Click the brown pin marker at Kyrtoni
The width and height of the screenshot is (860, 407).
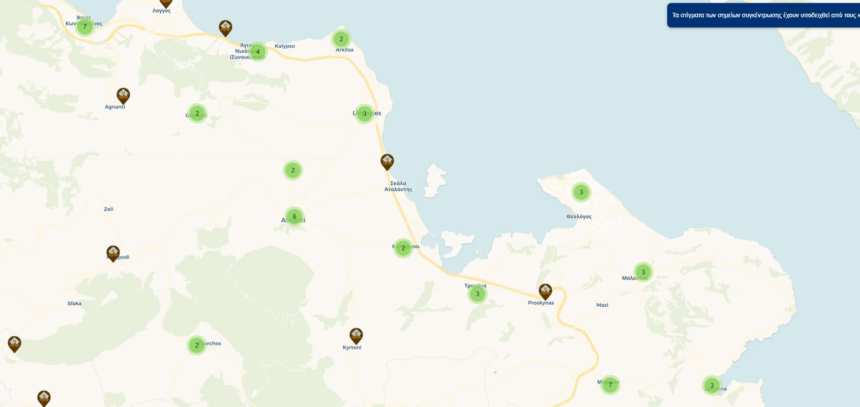coord(356,336)
